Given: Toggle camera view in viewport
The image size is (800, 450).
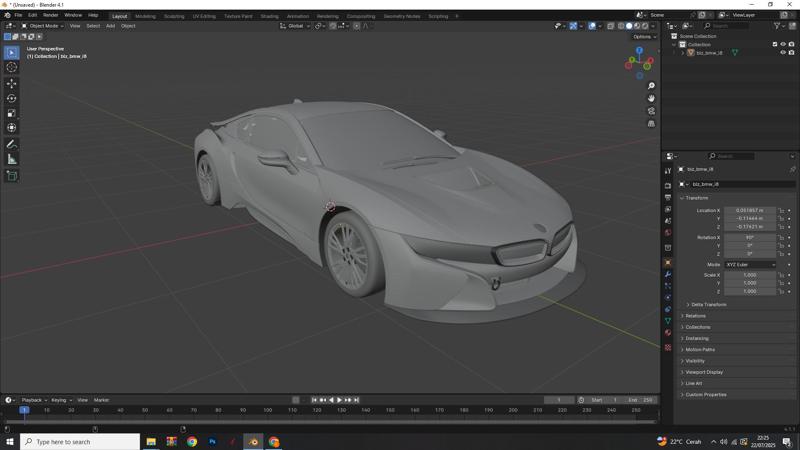Looking at the screenshot, I should tap(651, 111).
